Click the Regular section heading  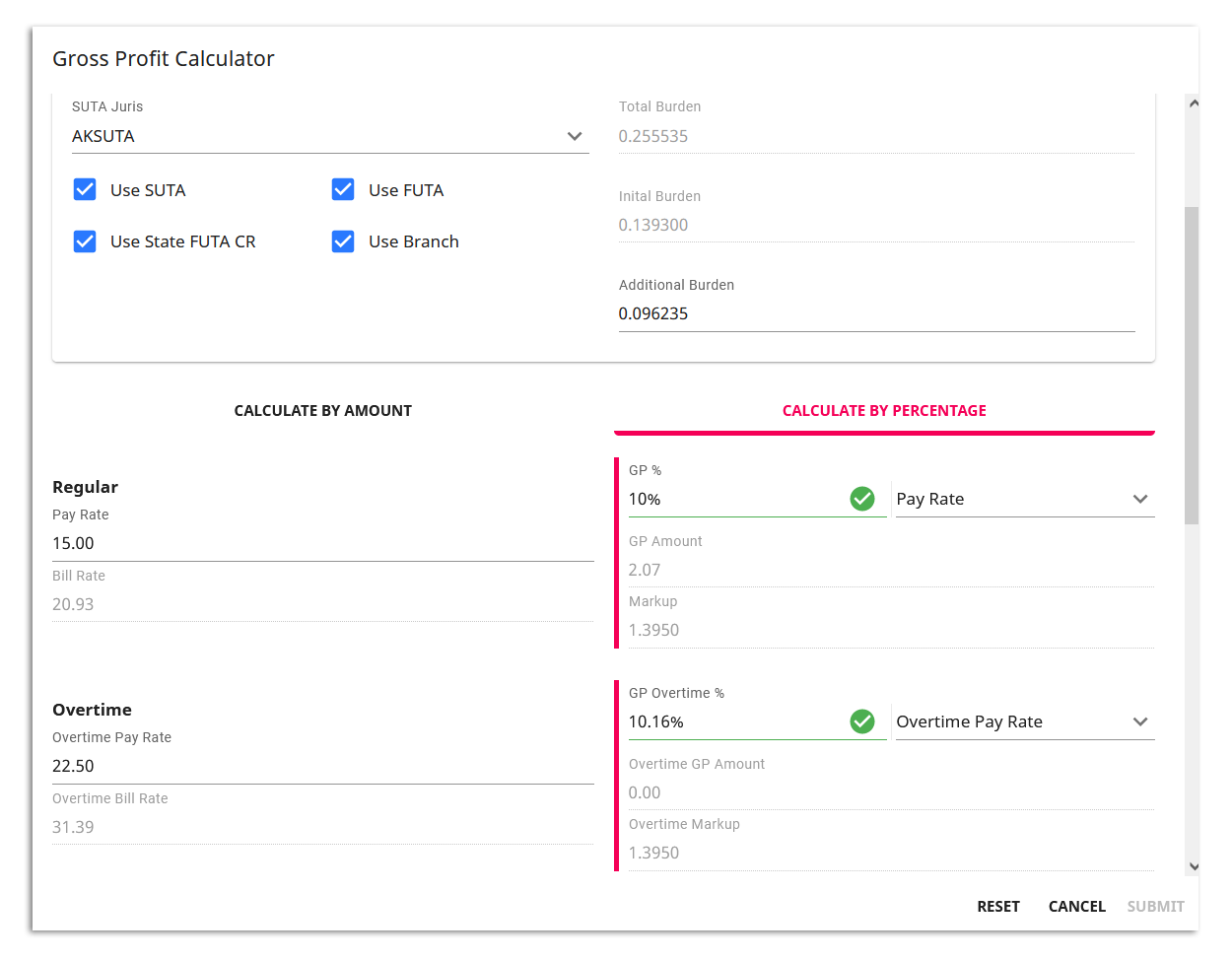pyautogui.click(x=85, y=487)
